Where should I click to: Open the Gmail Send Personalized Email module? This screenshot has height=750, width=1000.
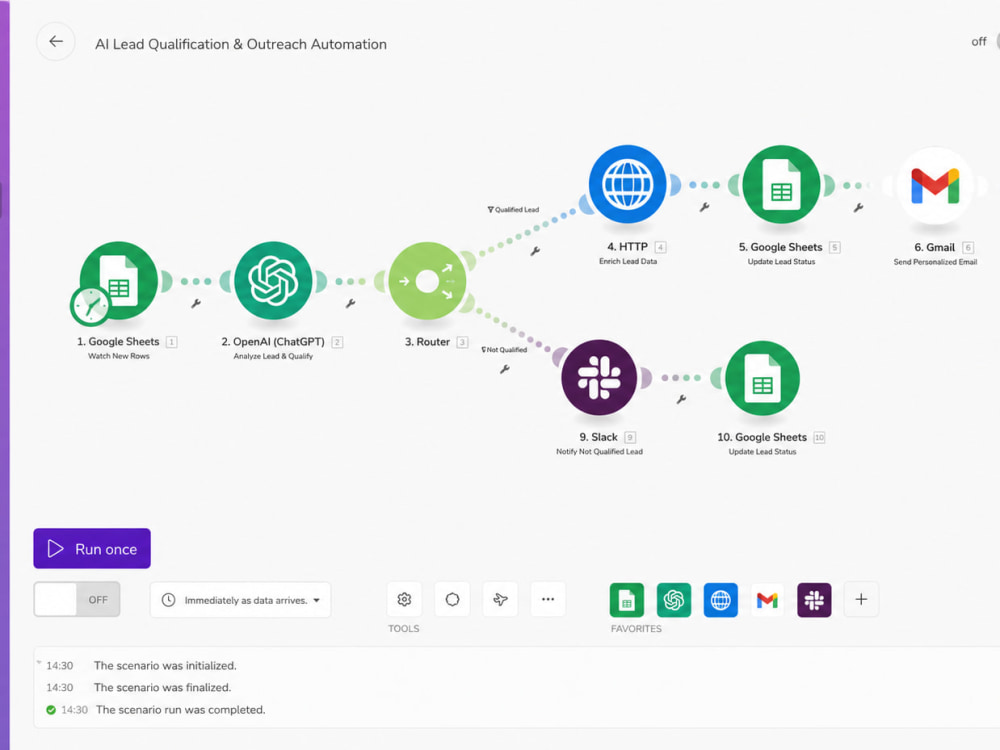pos(935,185)
